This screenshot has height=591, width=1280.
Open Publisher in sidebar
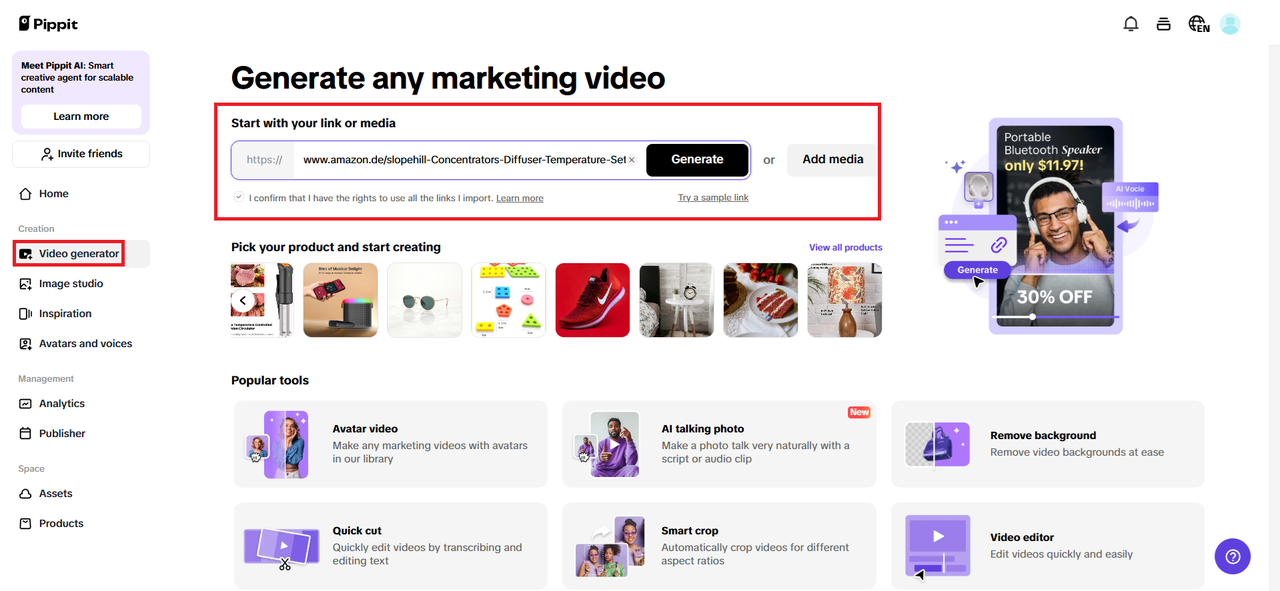[81, 434]
